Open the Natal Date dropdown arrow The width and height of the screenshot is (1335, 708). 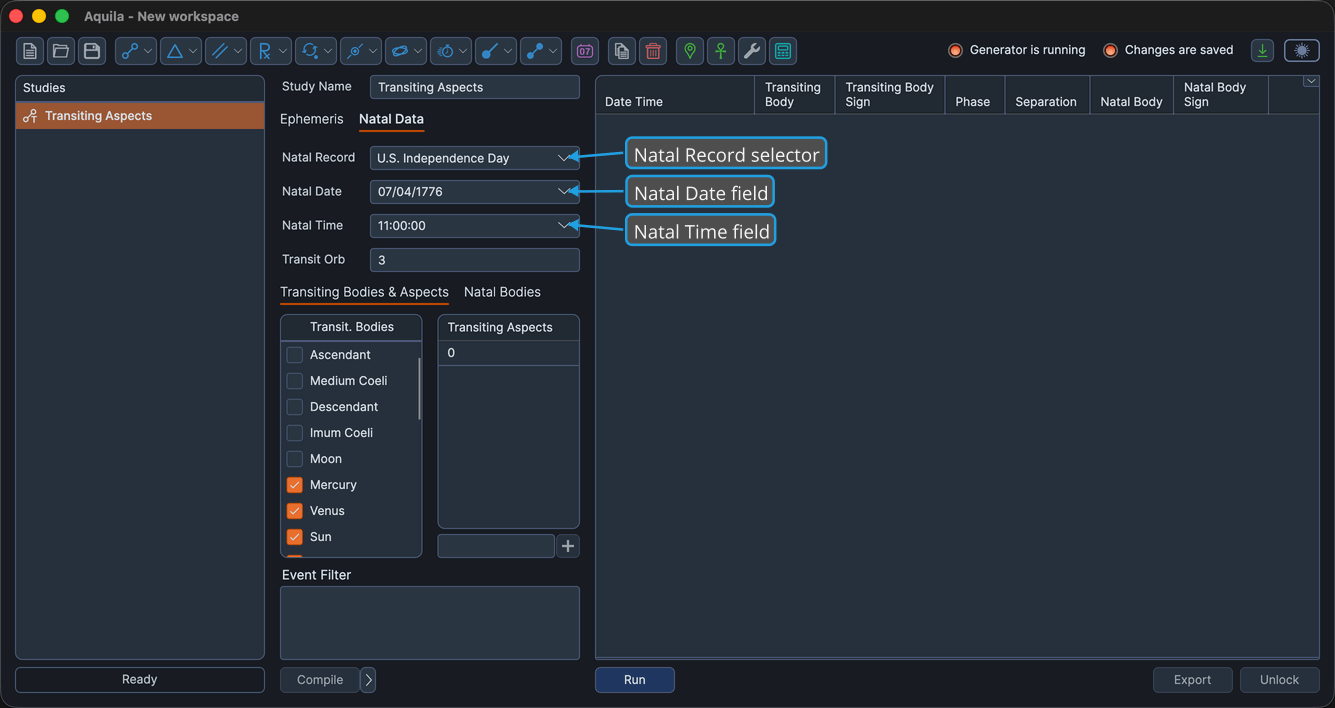coord(565,192)
